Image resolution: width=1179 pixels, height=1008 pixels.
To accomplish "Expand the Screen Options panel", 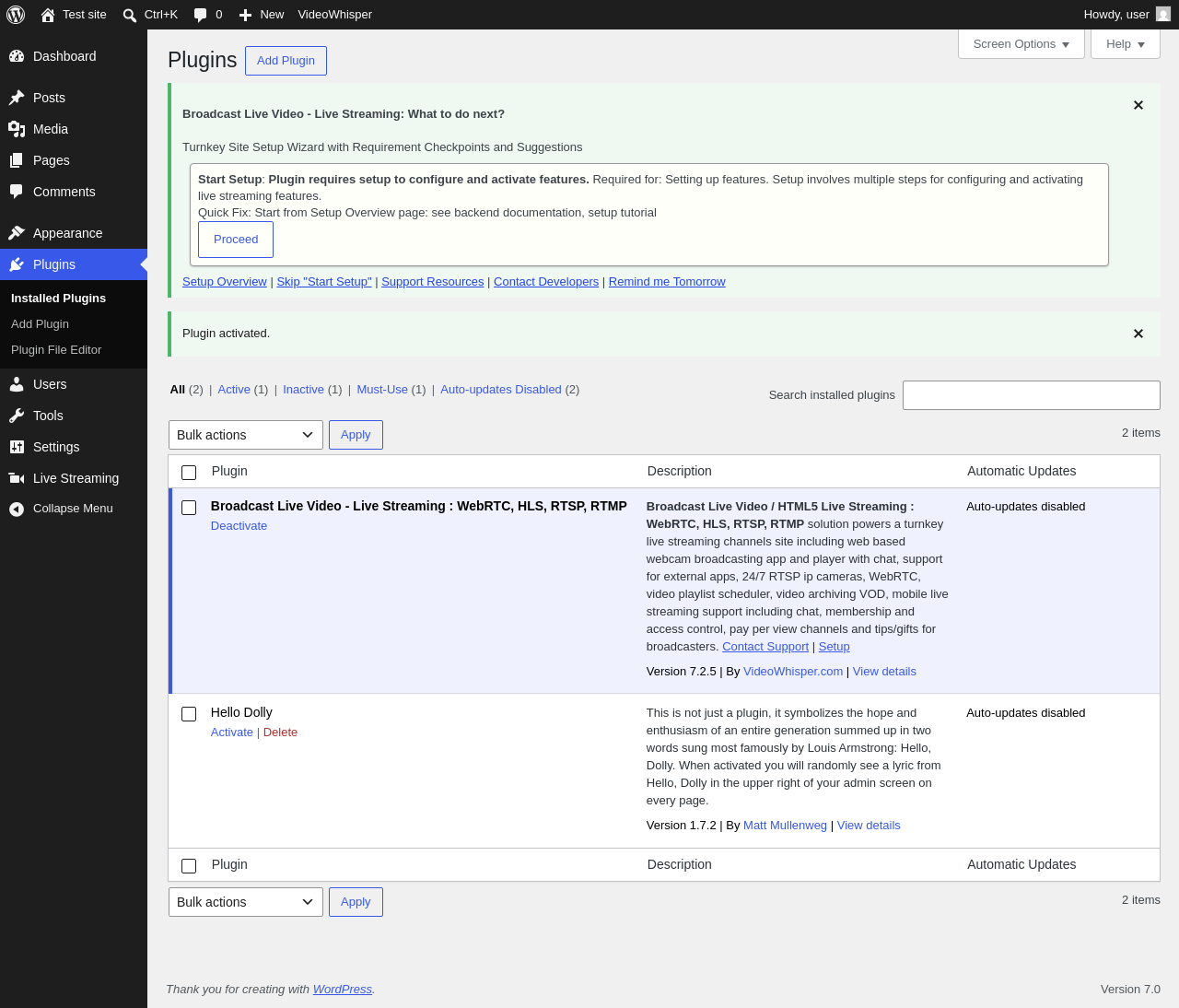I will point(1021,44).
